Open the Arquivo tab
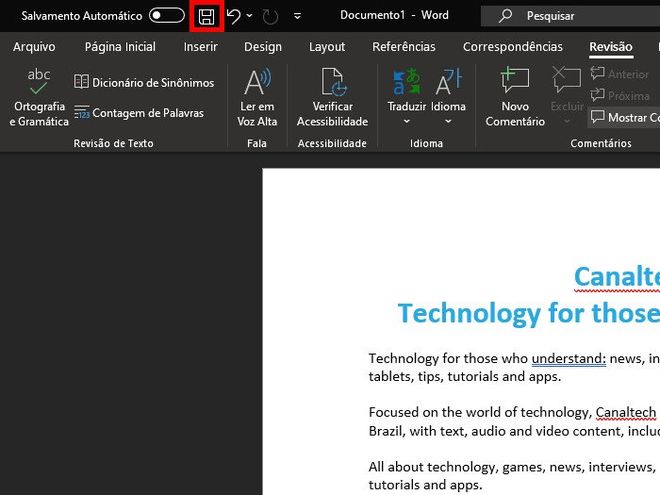Image resolution: width=660 pixels, height=495 pixels. (34, 46)
